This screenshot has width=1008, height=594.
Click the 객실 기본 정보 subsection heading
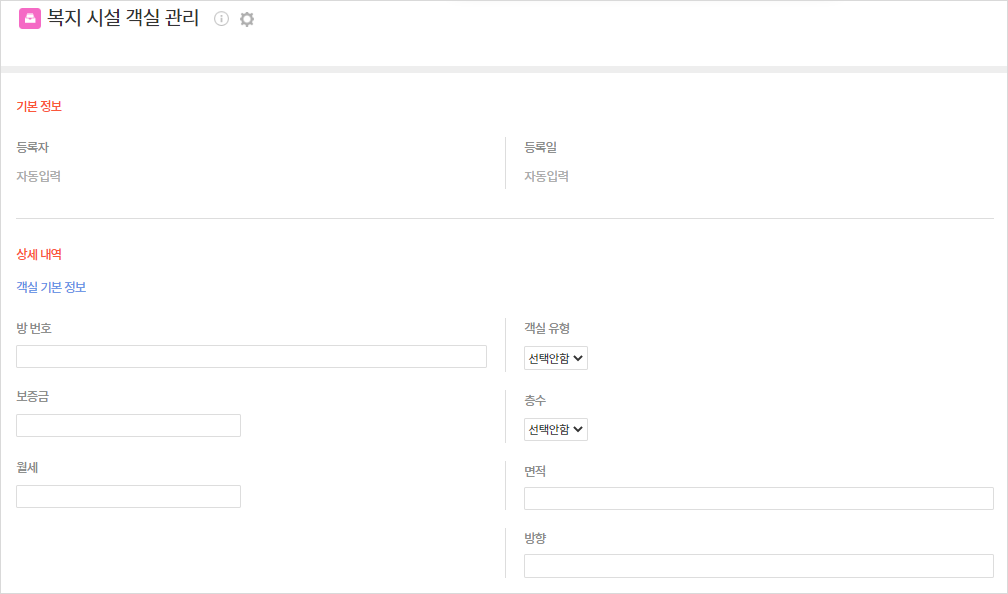click(x=51, y=287)
